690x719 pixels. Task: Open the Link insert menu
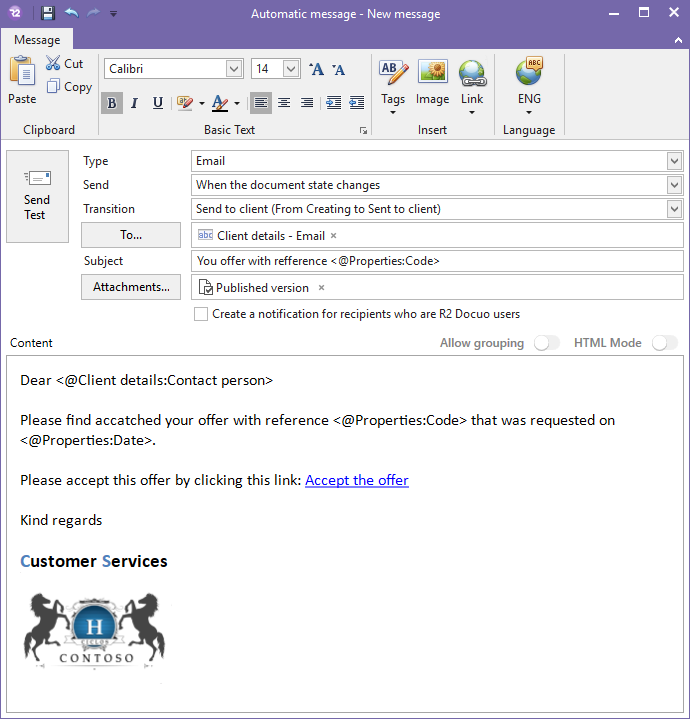coord(472,86)
